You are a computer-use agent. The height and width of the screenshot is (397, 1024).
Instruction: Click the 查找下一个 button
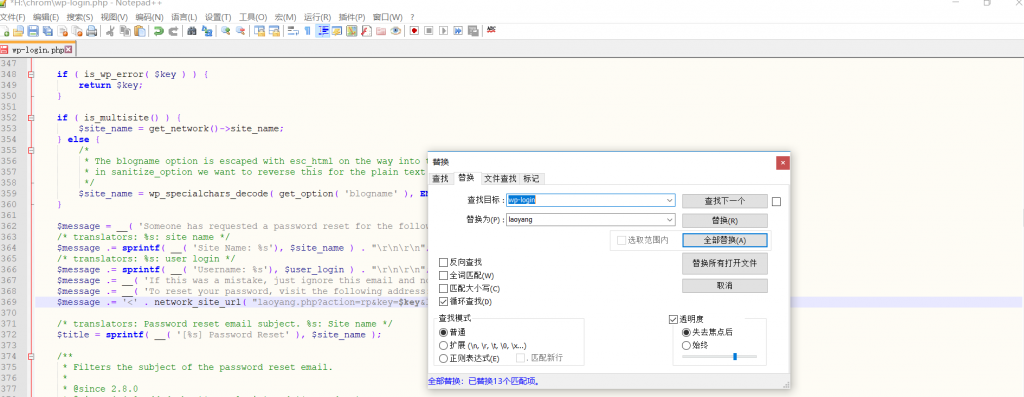click(724, 201)
